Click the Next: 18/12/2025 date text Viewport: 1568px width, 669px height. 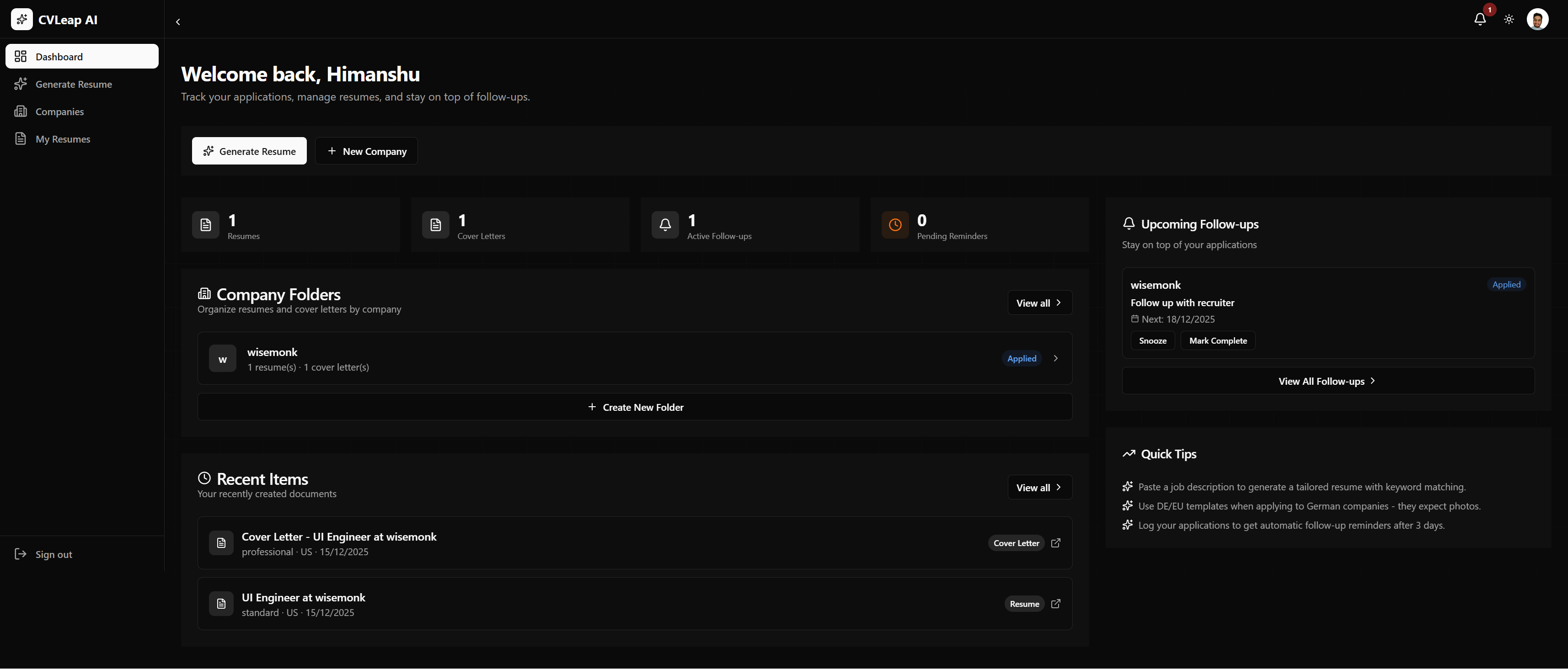click(1178, 319)
